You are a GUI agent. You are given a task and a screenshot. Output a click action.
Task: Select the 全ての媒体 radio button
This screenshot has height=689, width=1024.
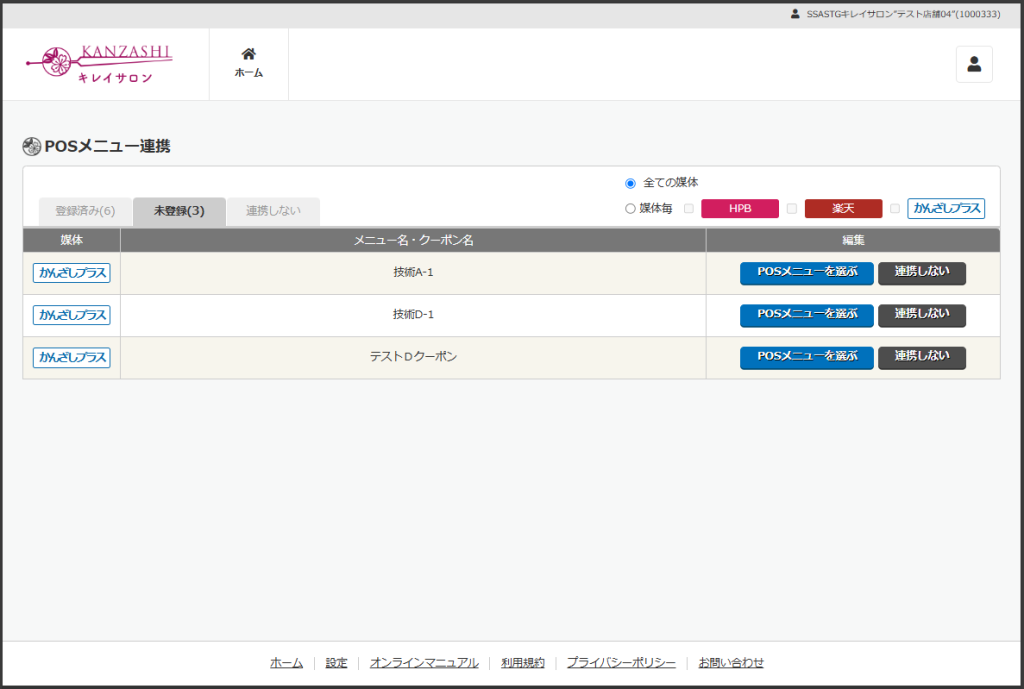[x=630, y=183]
